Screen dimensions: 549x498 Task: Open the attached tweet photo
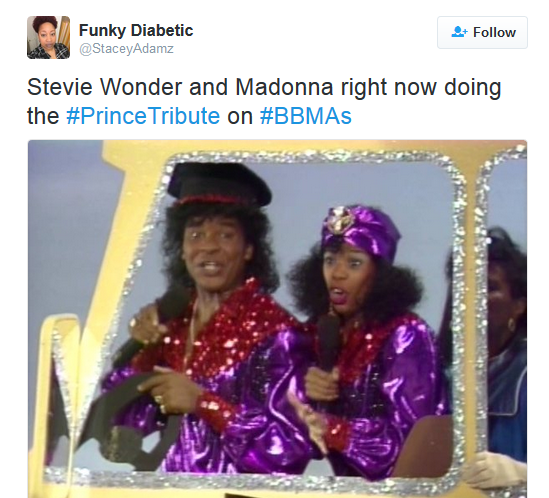(277, 319)
